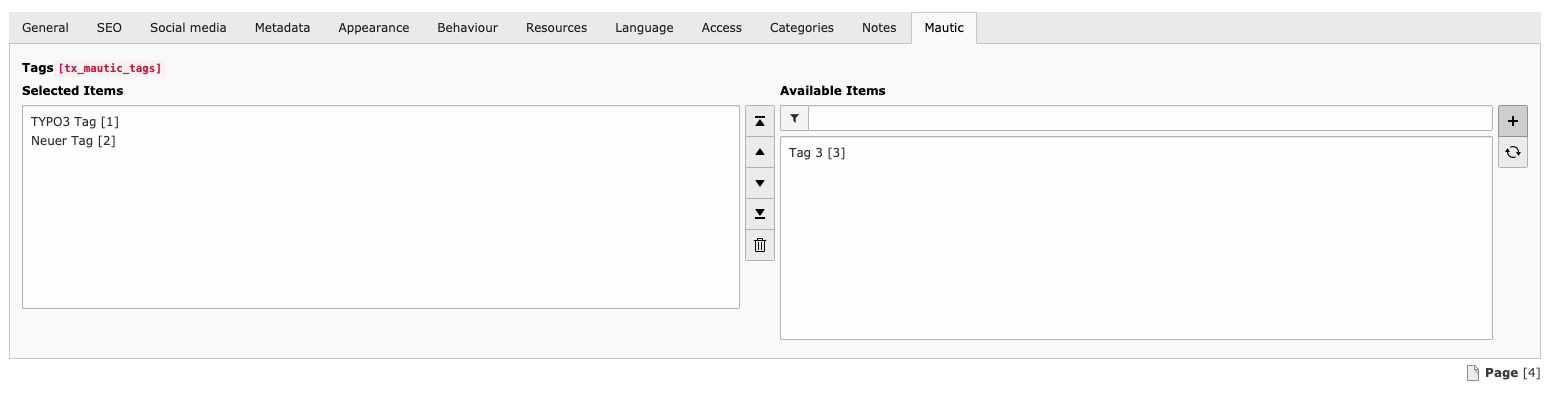The width and height of the screenshot is (1563, 398).
Task: Refresh available tags list
Action: (1513, 152)
